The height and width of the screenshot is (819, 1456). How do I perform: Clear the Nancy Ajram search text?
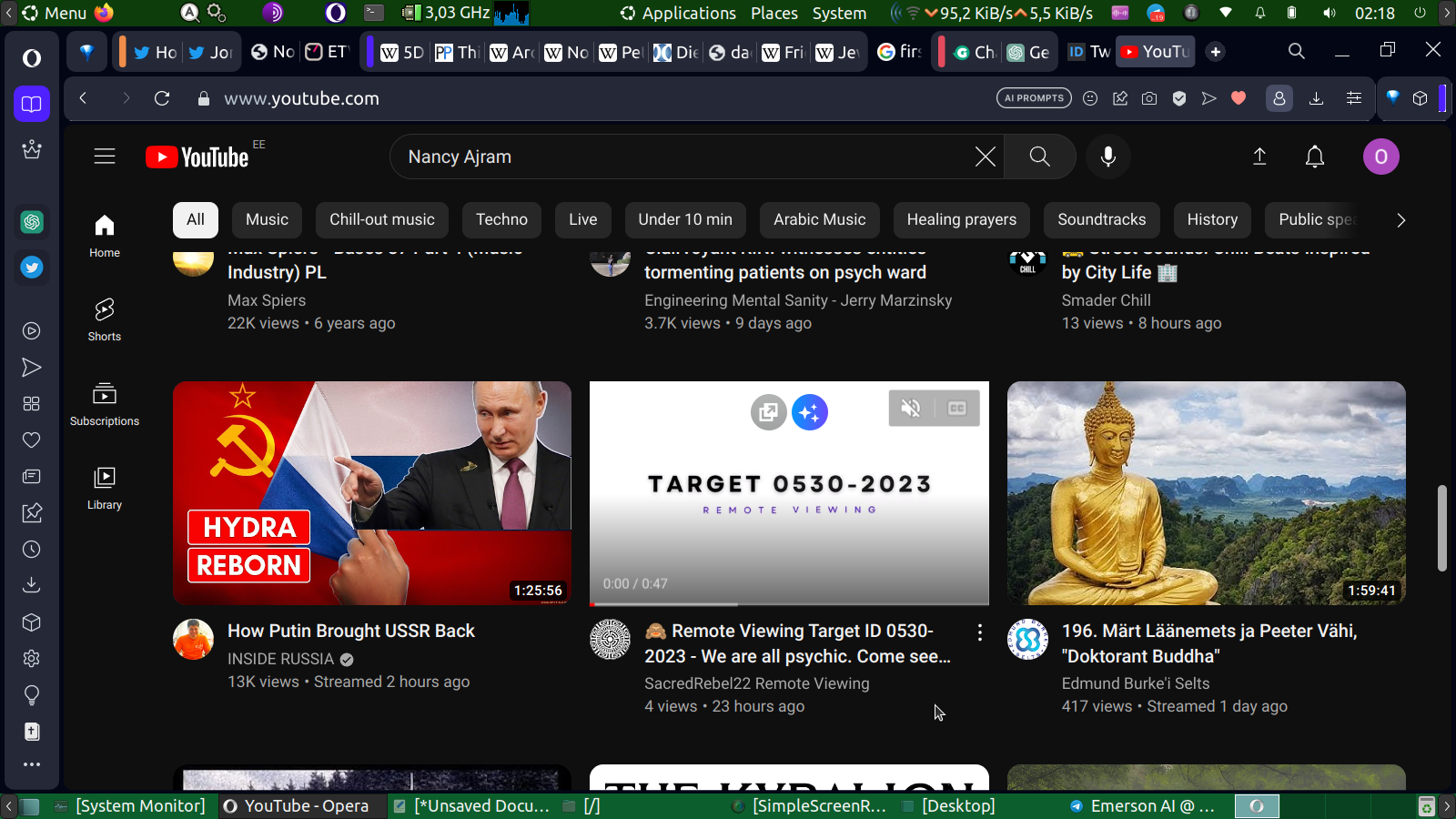point(985,157)
